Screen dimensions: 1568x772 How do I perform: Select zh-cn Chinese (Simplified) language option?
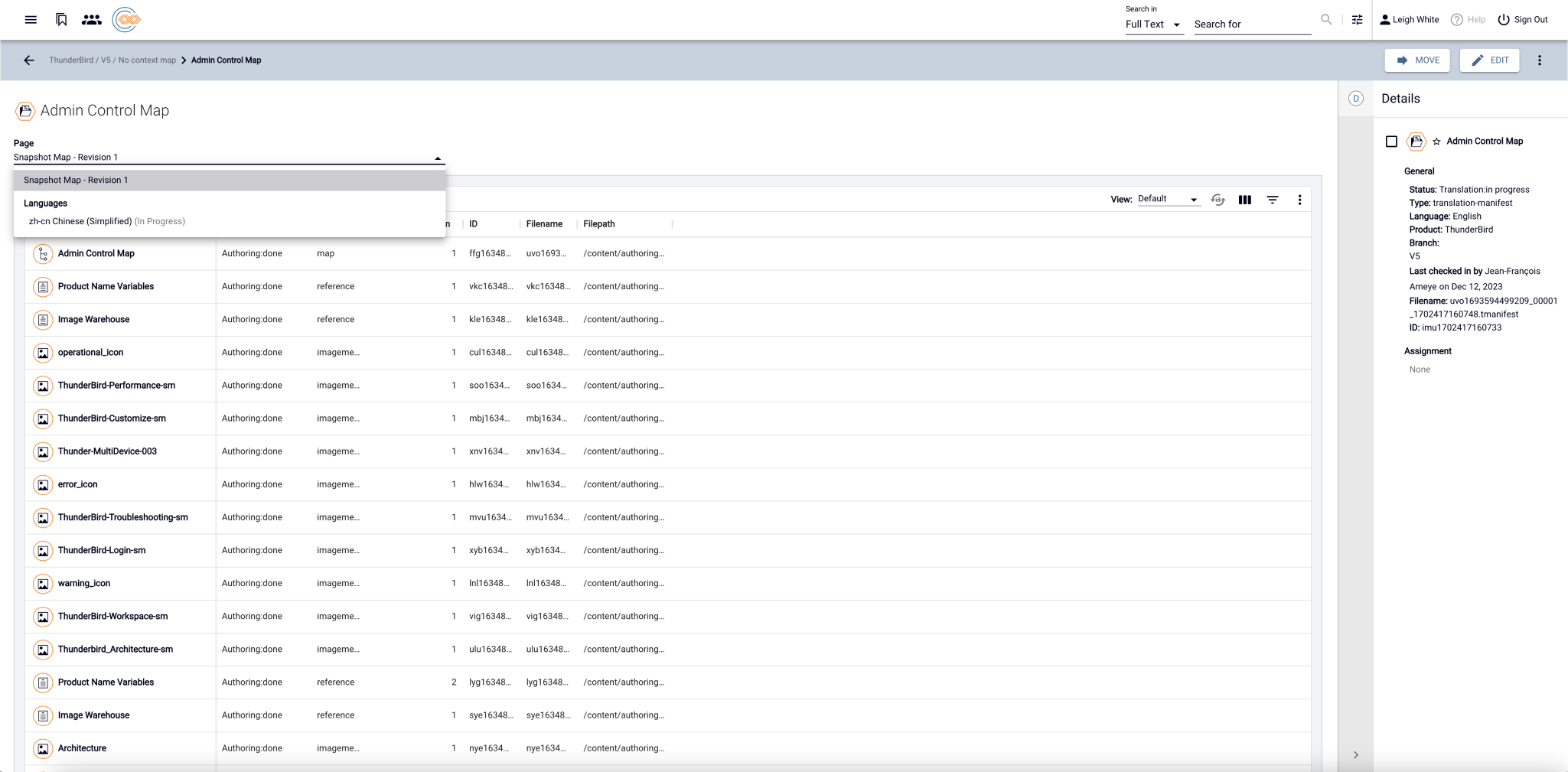click(230, 222)
